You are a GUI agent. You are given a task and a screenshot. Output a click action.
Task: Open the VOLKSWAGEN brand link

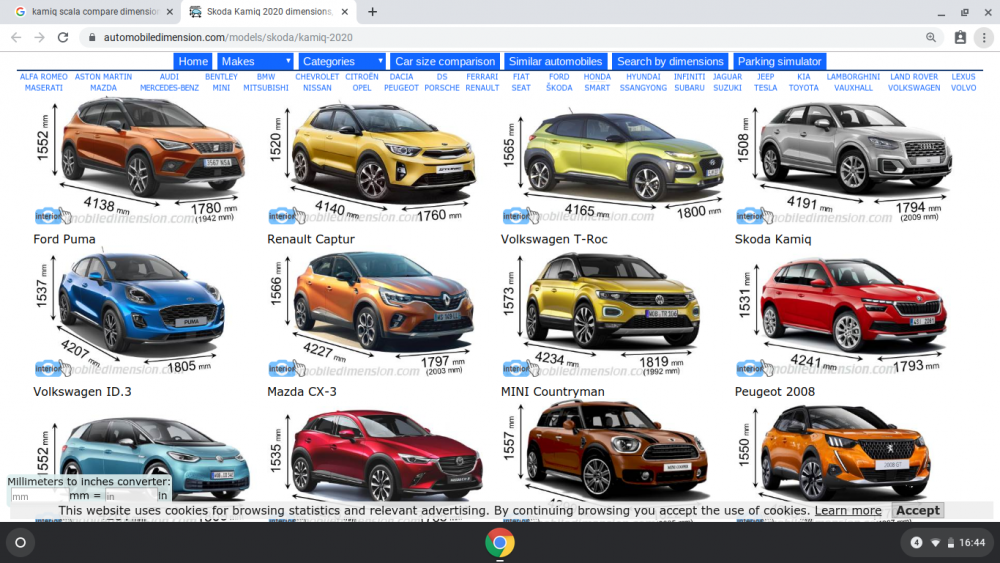914,88
